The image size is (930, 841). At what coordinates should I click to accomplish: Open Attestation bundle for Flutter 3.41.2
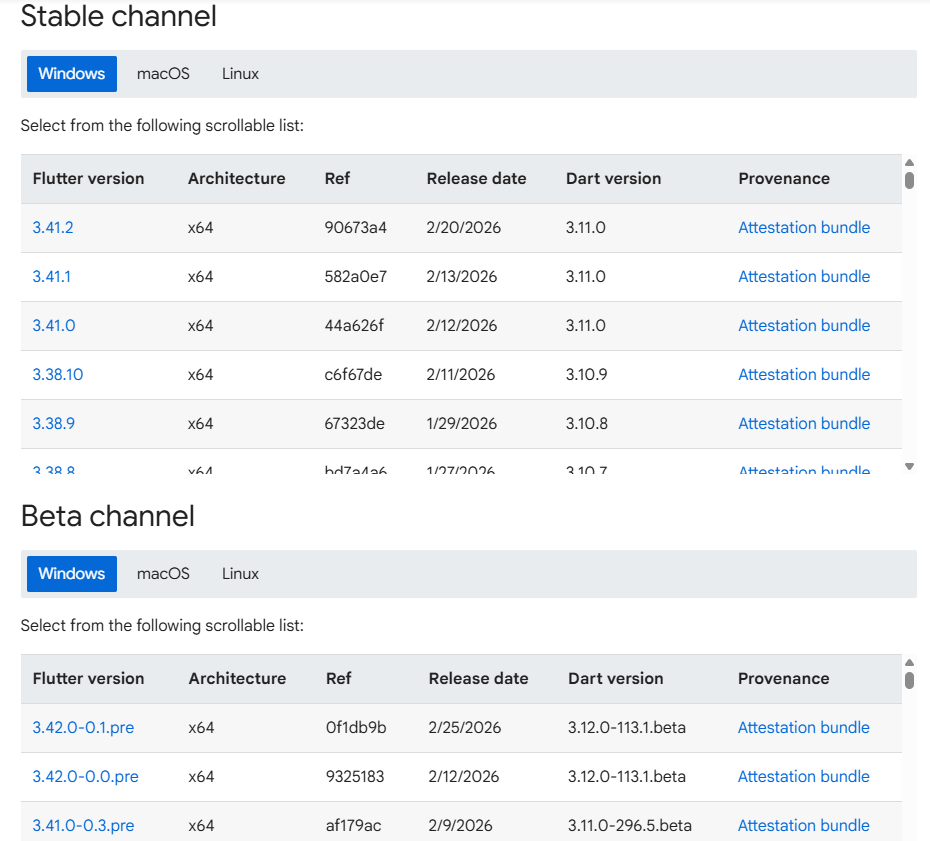coord(804,228)
